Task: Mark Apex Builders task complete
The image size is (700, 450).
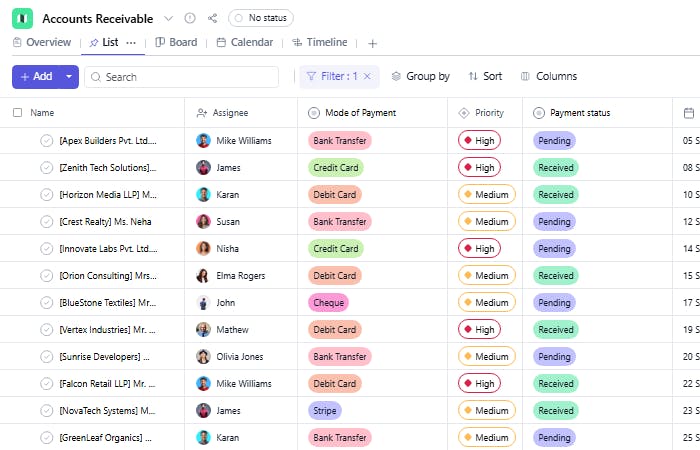Action: 46,141
